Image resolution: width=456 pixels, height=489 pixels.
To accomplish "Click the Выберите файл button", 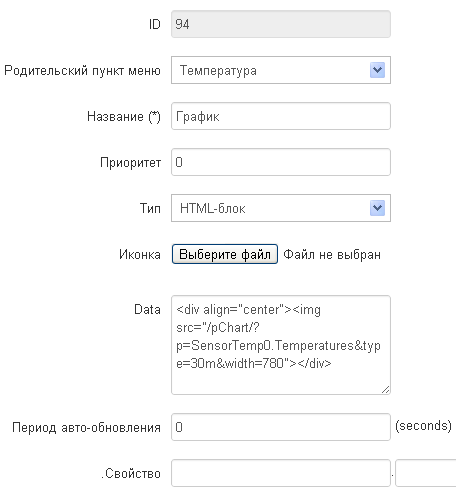I will (x=225, y=254).
